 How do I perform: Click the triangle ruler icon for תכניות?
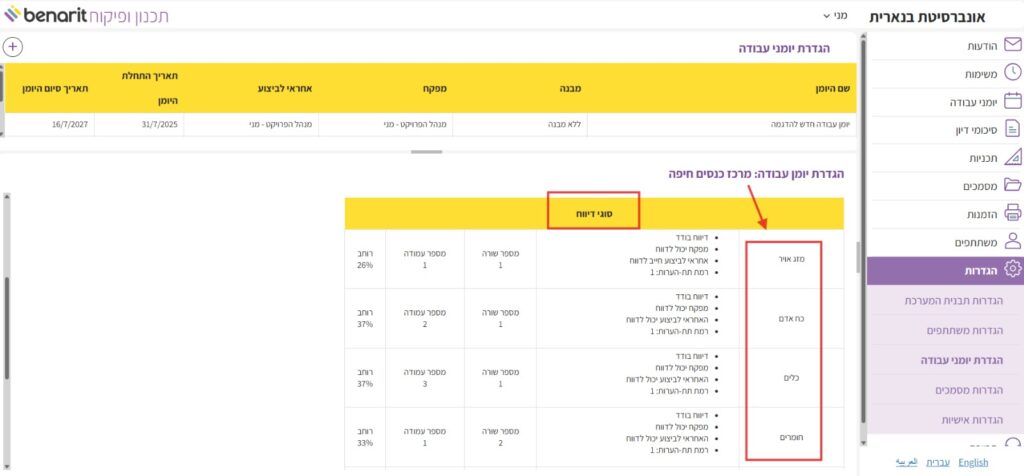click(x=1011, y=157)
